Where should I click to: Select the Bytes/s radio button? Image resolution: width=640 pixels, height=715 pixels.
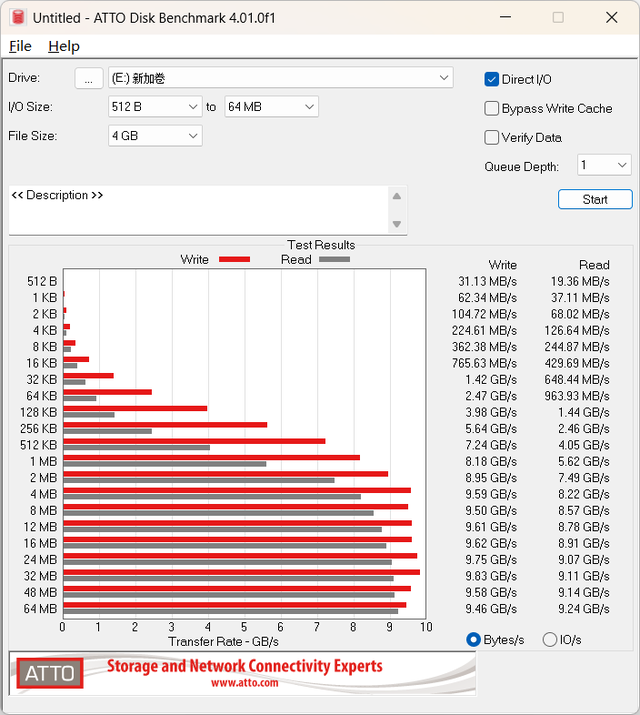474,640
